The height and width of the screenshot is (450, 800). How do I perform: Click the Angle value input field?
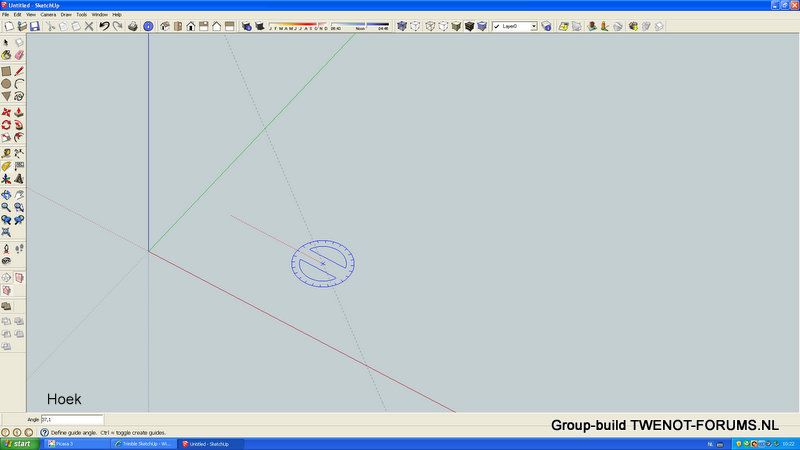(72, 419)
